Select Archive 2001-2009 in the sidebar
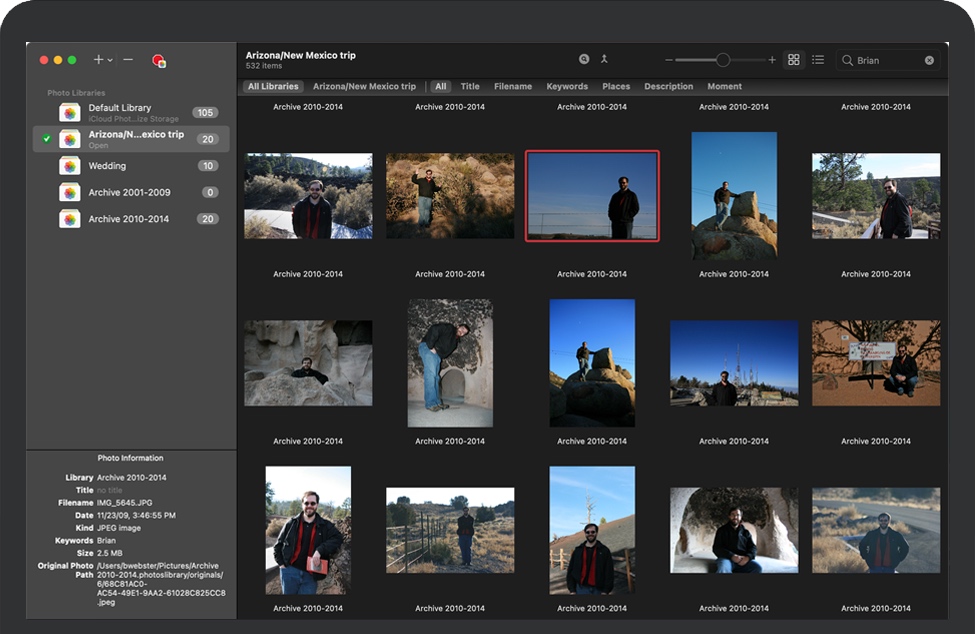Image resolution: width=975 pixels, height=634 pixels. click(129, 192)
